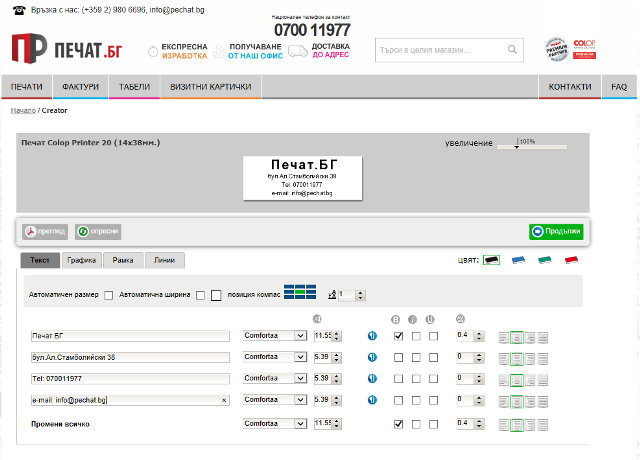Screen dimensions: 640x460
Task: Left-align the Tel: 070011977 line
Action: (504, 380)
